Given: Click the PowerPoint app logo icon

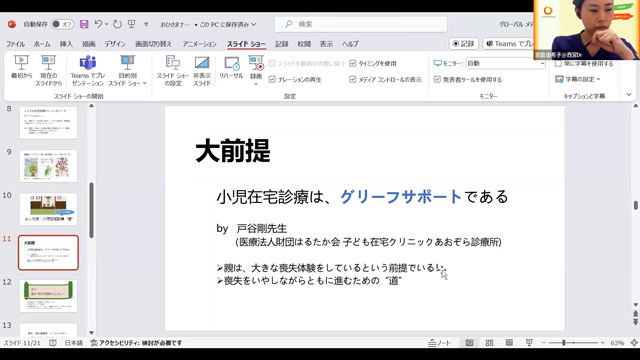Looking at the screenshot, I should (x=12, y=24).
